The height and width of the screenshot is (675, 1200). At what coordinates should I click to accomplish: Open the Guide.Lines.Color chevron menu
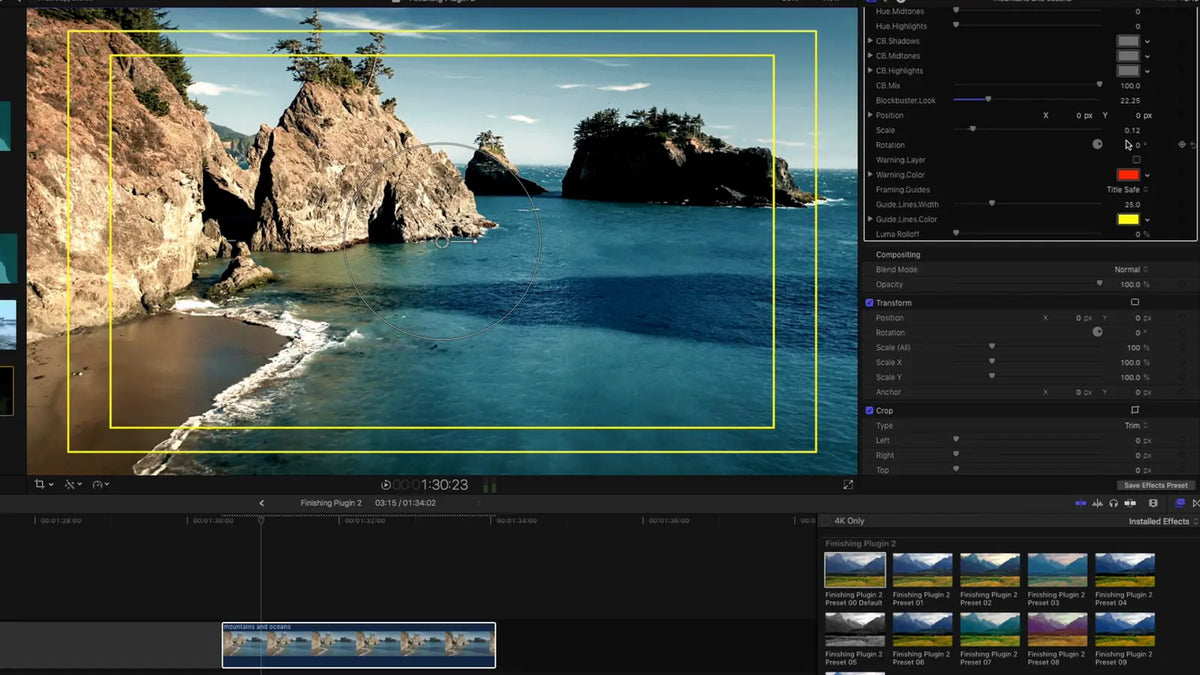1147,219
